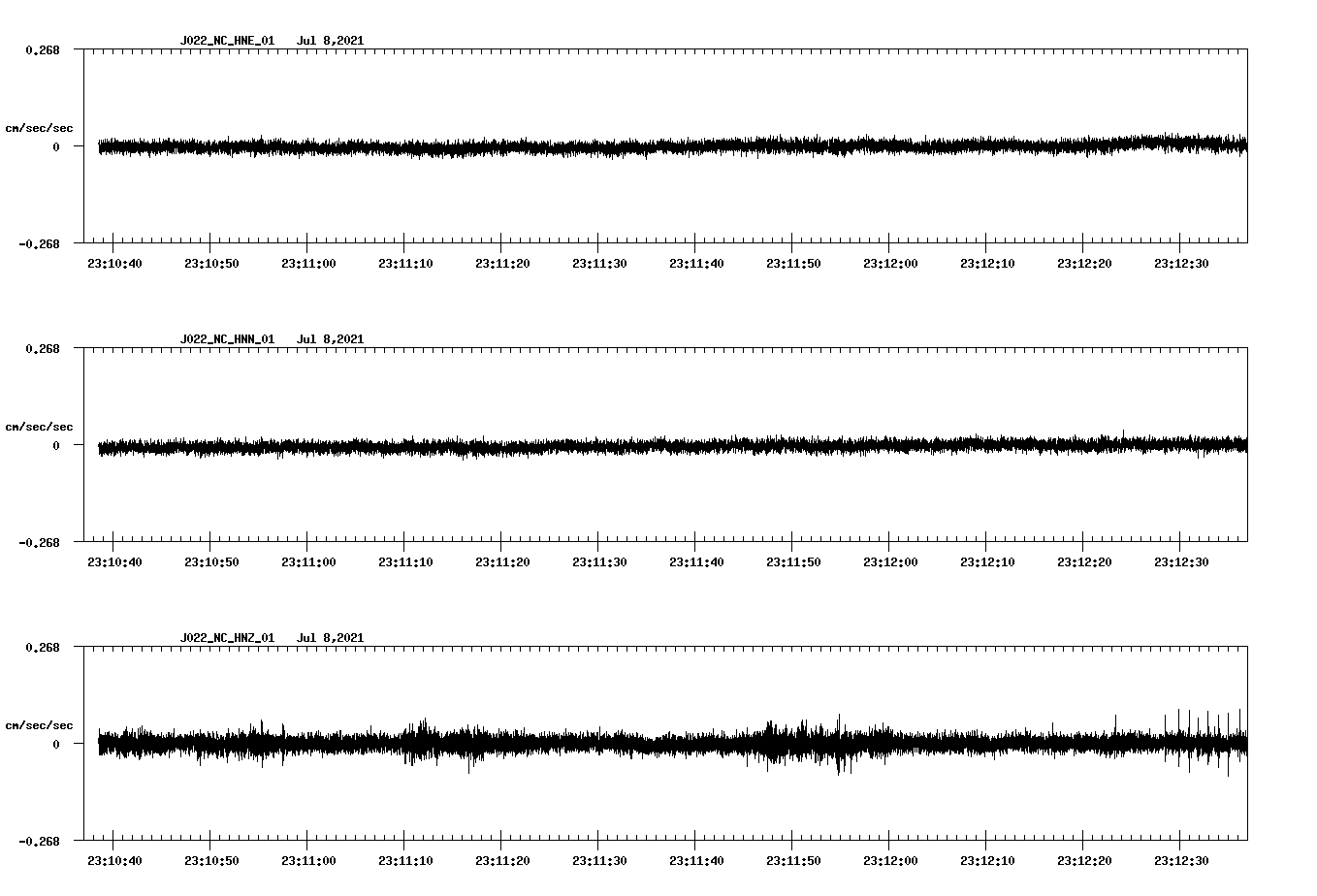Click the cm/sec/sec label of middle plot
1317x896 pixels.
tap(40, 426)
